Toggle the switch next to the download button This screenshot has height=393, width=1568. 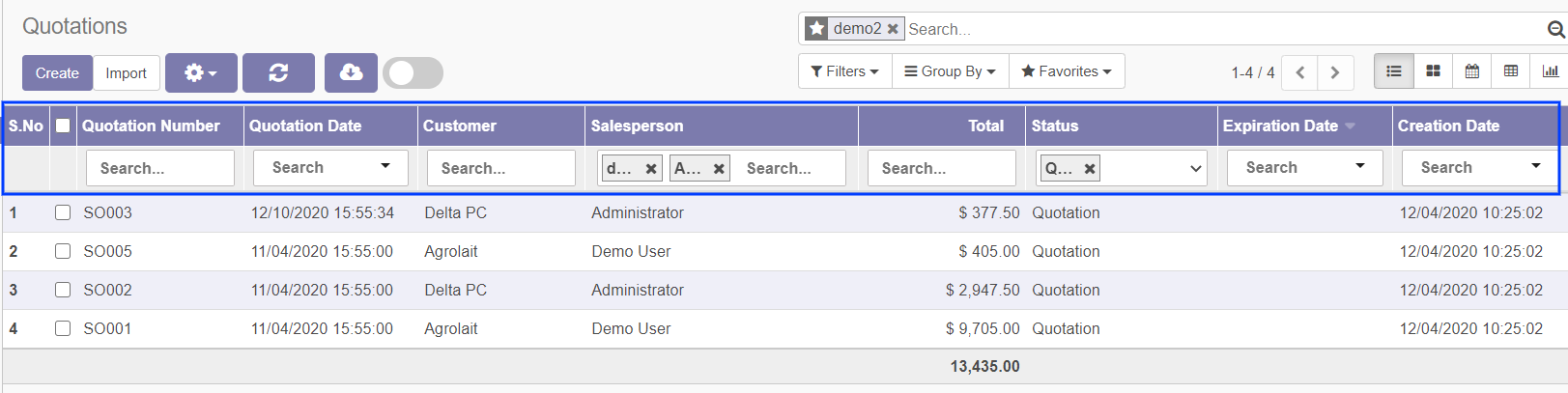point(413,73)
